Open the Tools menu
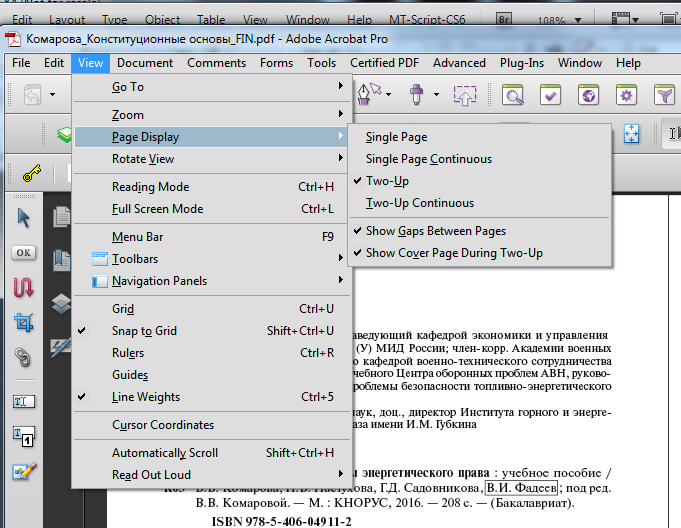The height and width of the screenshot is (528, 681). point(321,63)
